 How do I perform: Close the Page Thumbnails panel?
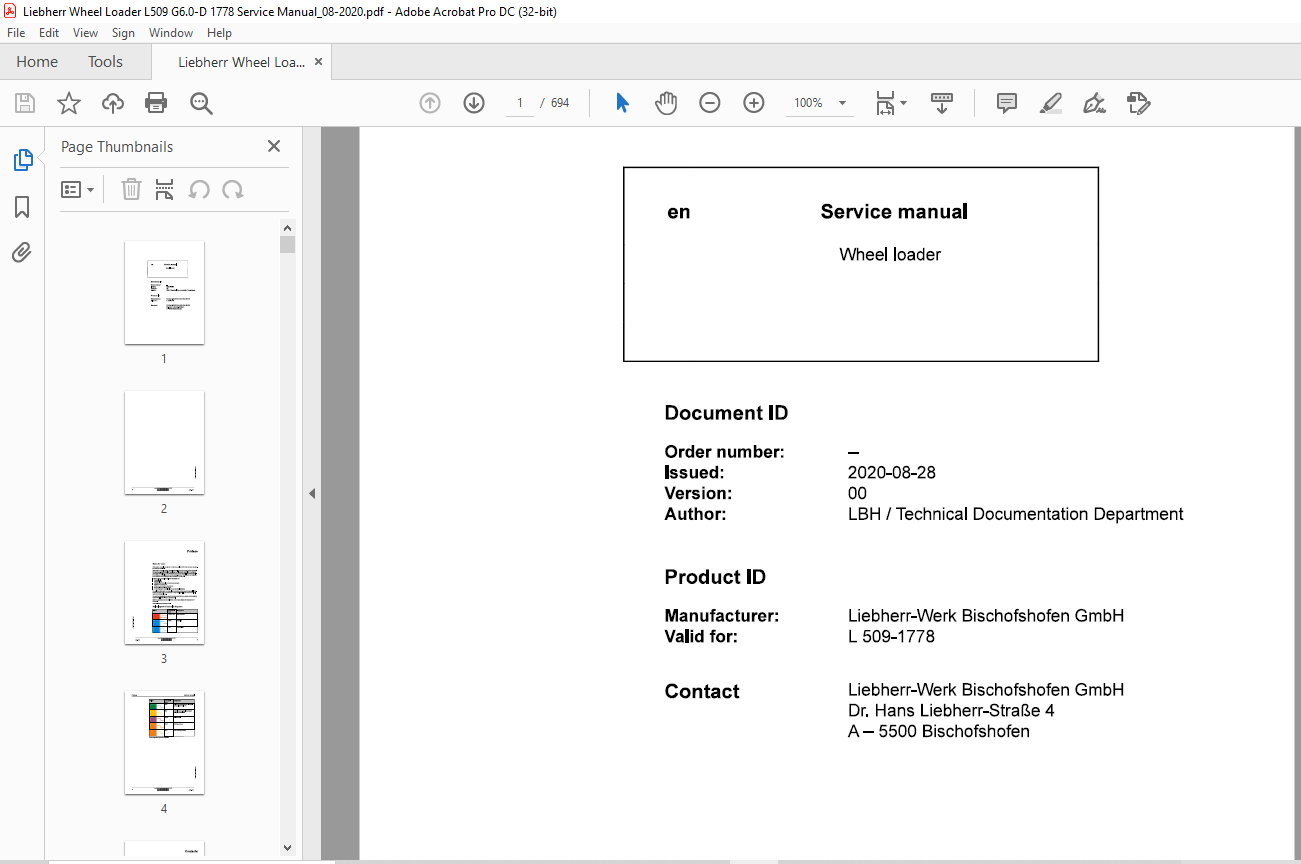(x=274, y=146)
